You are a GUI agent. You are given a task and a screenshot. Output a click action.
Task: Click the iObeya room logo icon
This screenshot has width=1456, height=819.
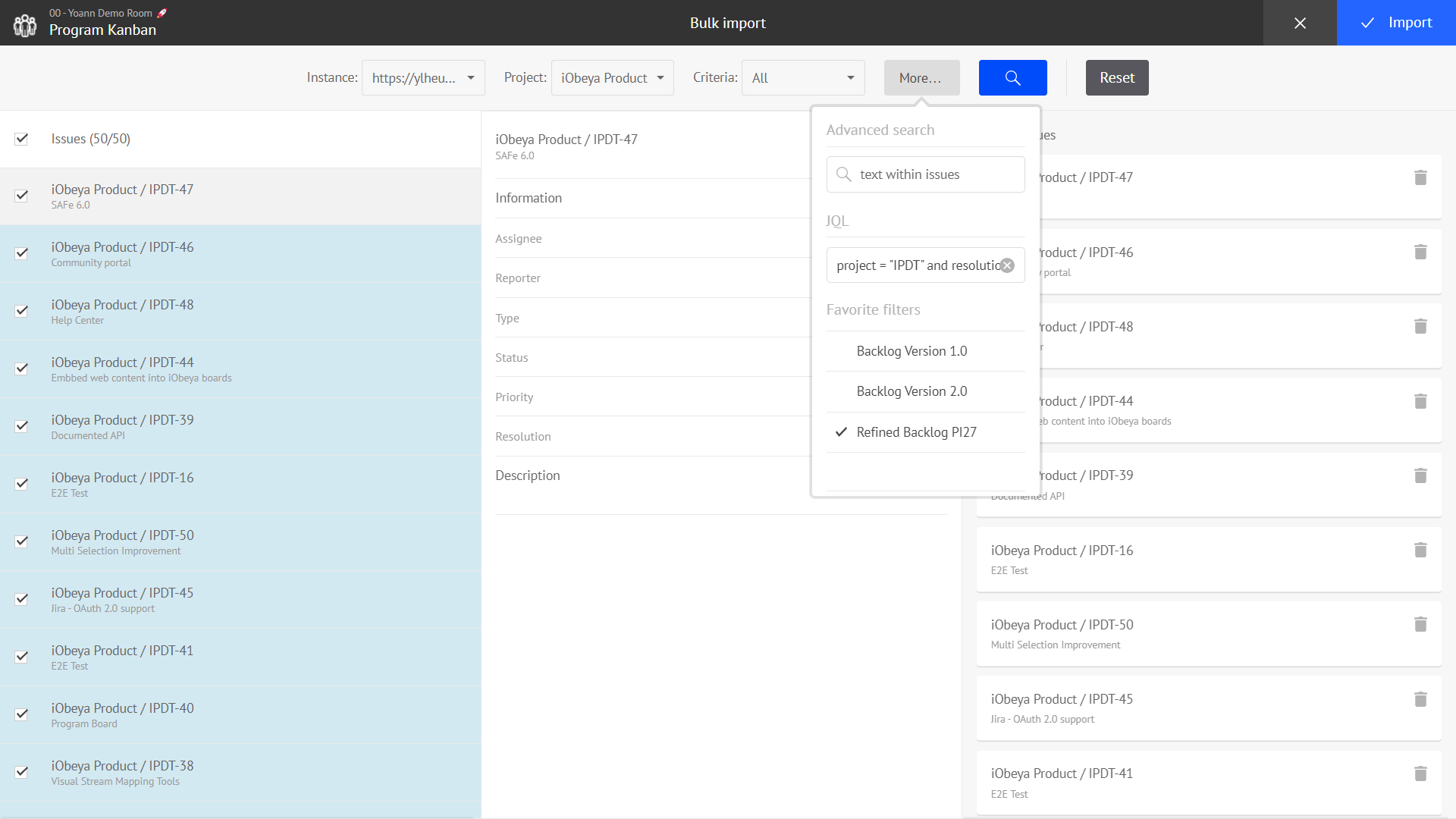pyautogui.click(x=24, y=24)
